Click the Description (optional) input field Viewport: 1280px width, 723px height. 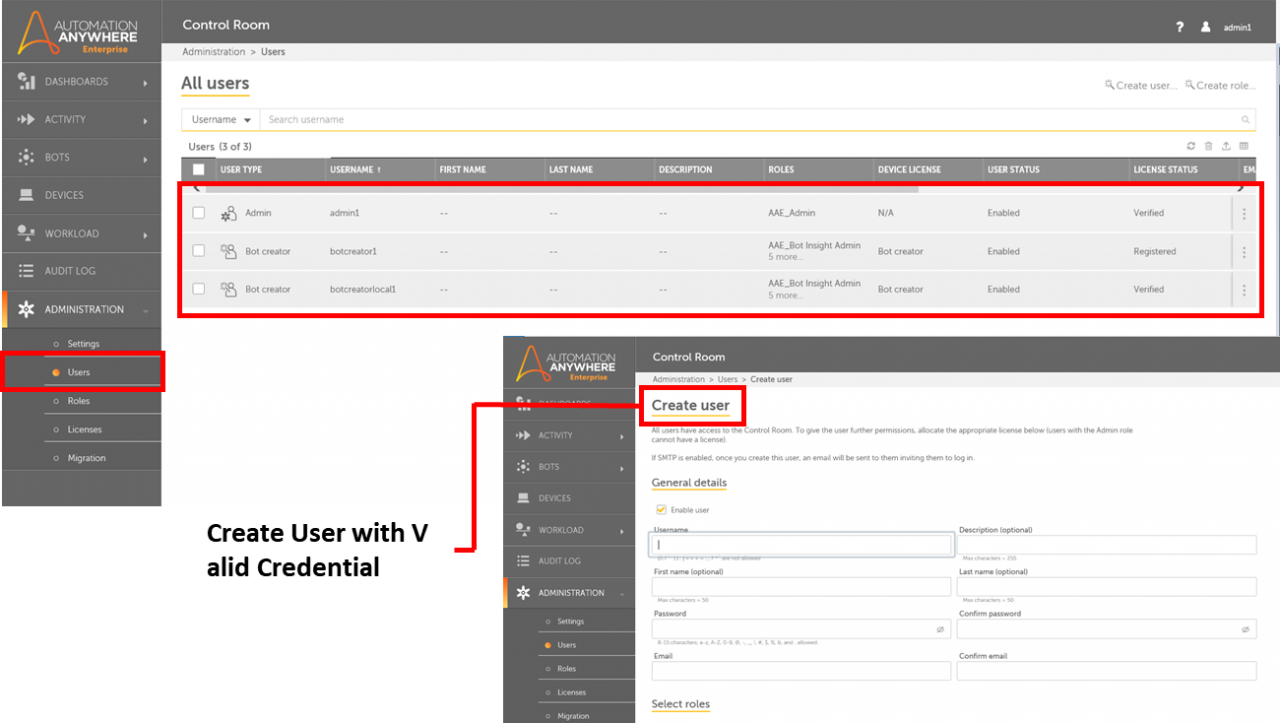1106,545
